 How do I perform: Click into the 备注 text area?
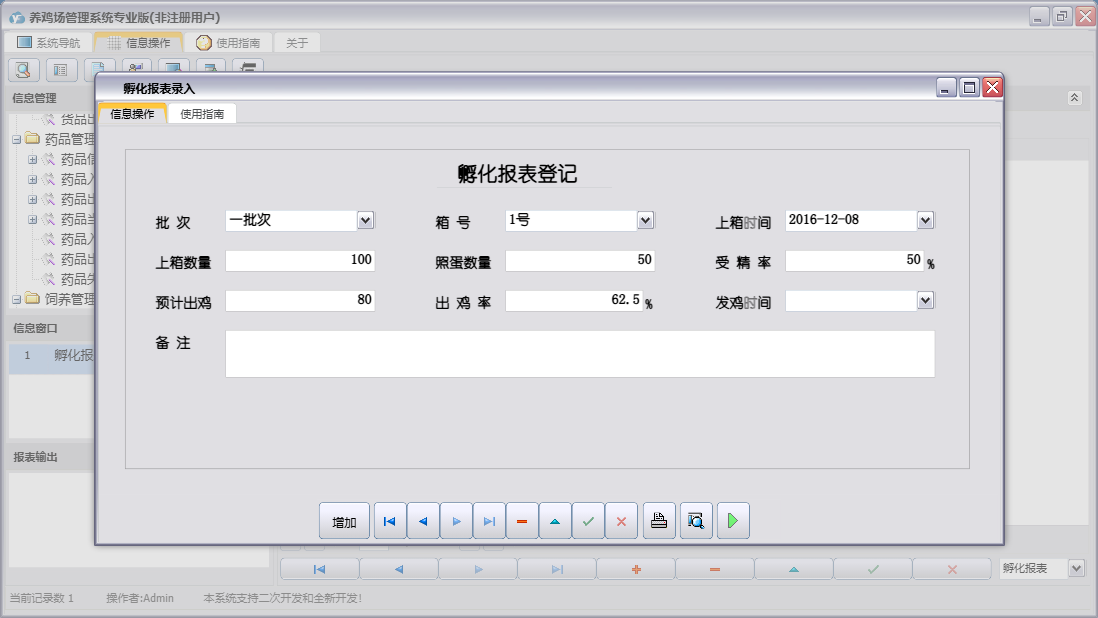pos(579,354)
